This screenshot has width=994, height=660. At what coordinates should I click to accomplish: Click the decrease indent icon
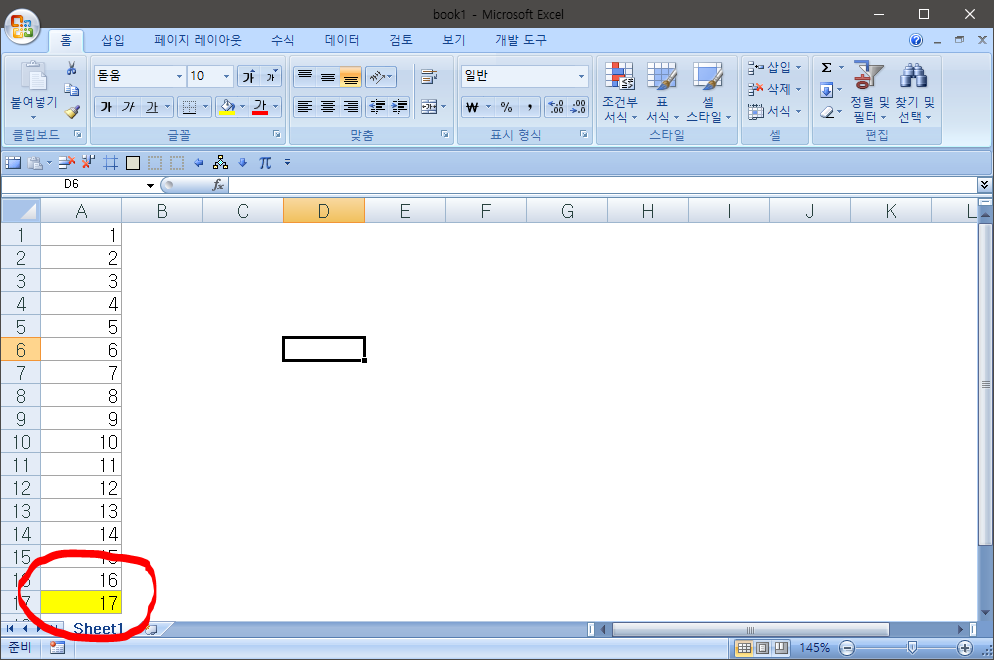[377, 107]
